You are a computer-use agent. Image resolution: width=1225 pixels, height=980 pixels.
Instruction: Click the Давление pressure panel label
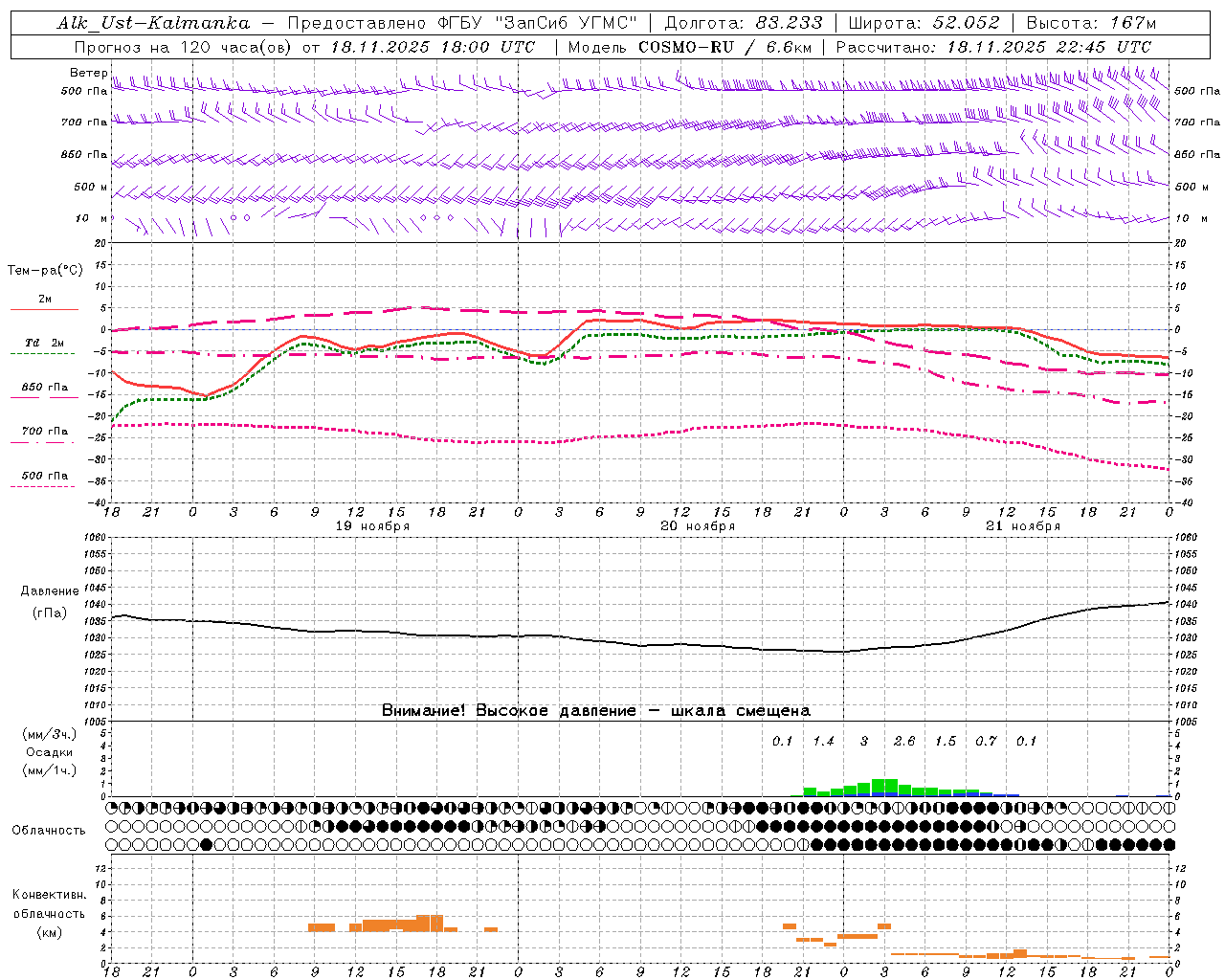[x=50, y=591]
